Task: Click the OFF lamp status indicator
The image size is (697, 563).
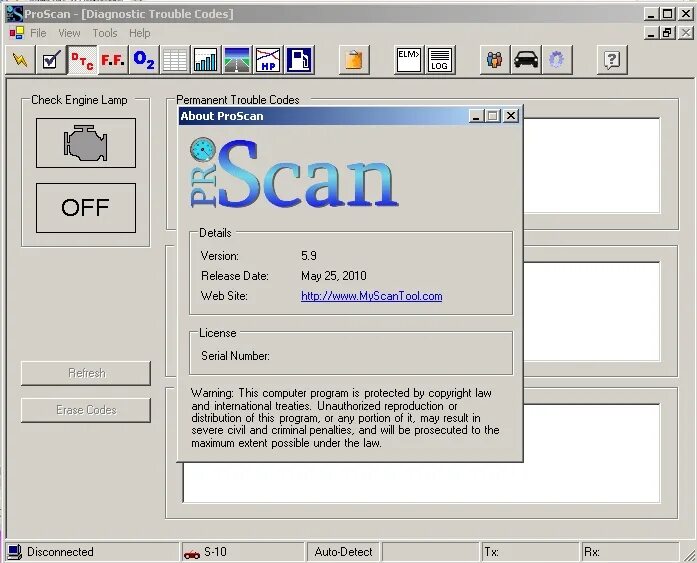Action: click(x=86, y=208)
